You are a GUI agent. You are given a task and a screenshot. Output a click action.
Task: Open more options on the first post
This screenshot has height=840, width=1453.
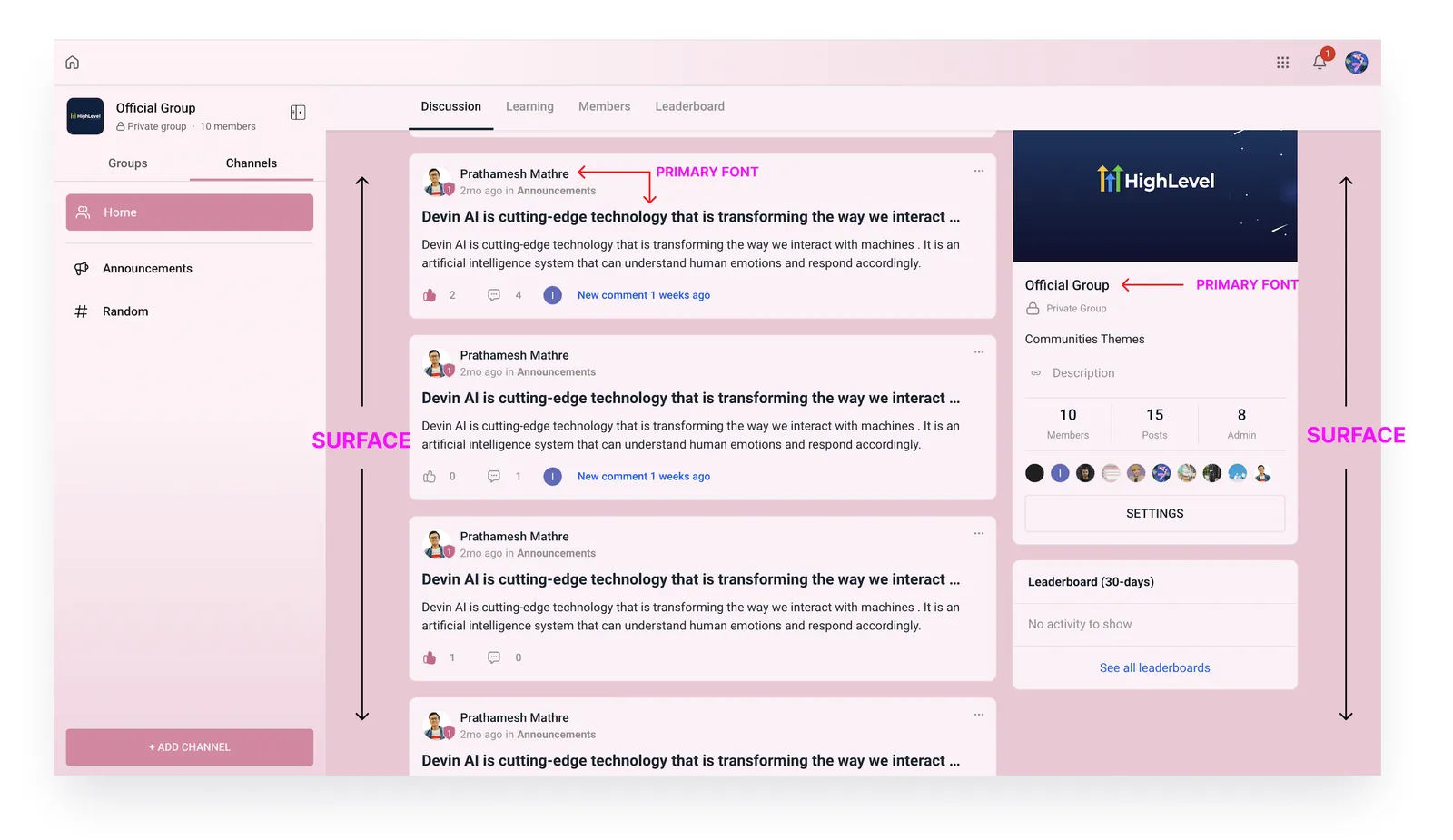(x=979, y=171)
